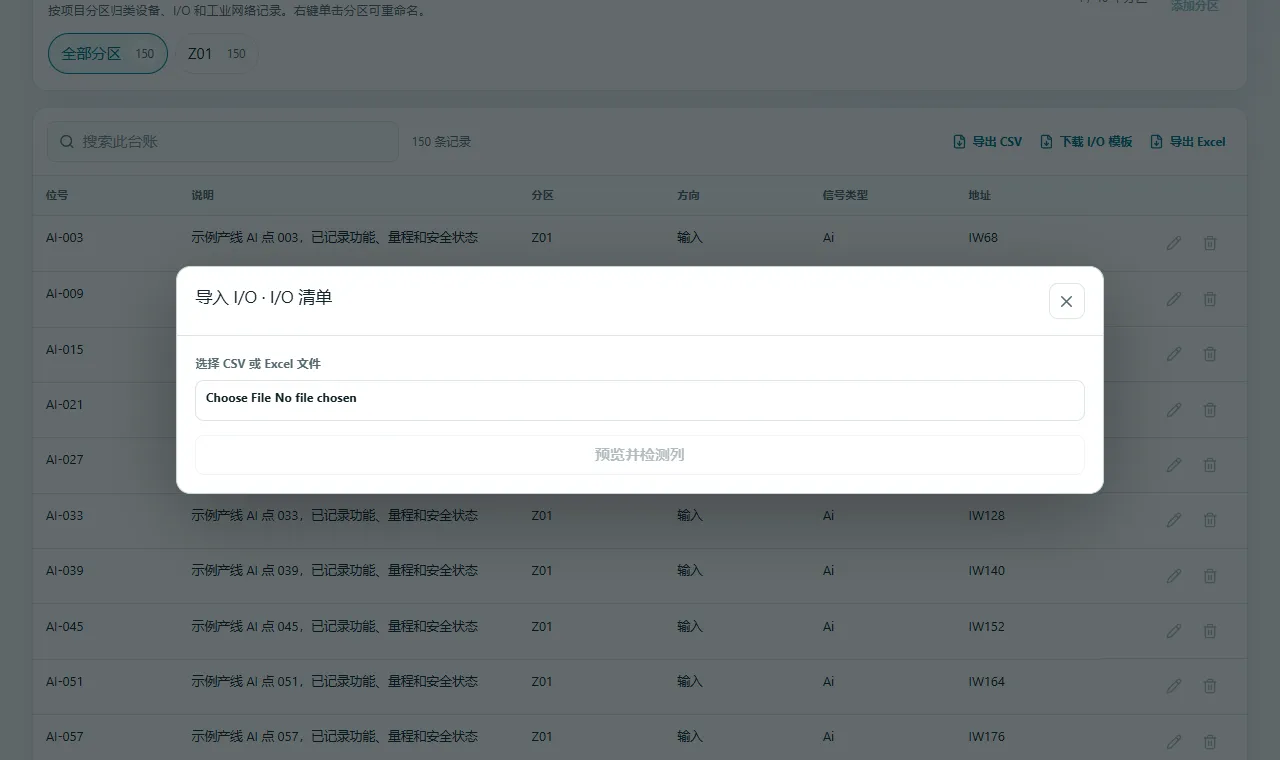Viewport: 1280px width, 760px height.
Task: Click the 说明 column header
Action: tap(203, 195)
